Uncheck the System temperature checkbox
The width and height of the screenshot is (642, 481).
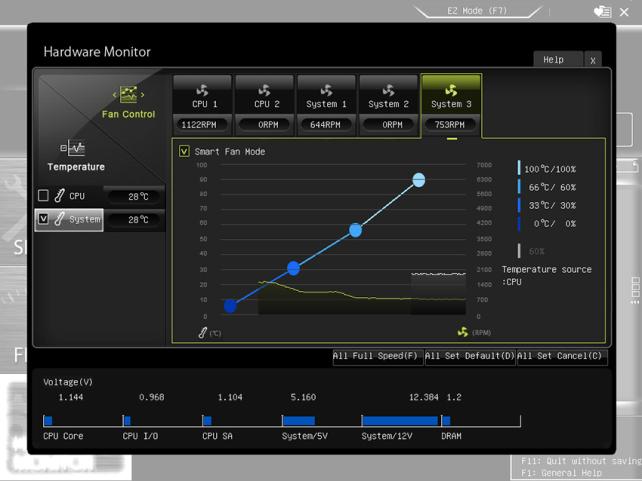point(43,219)
